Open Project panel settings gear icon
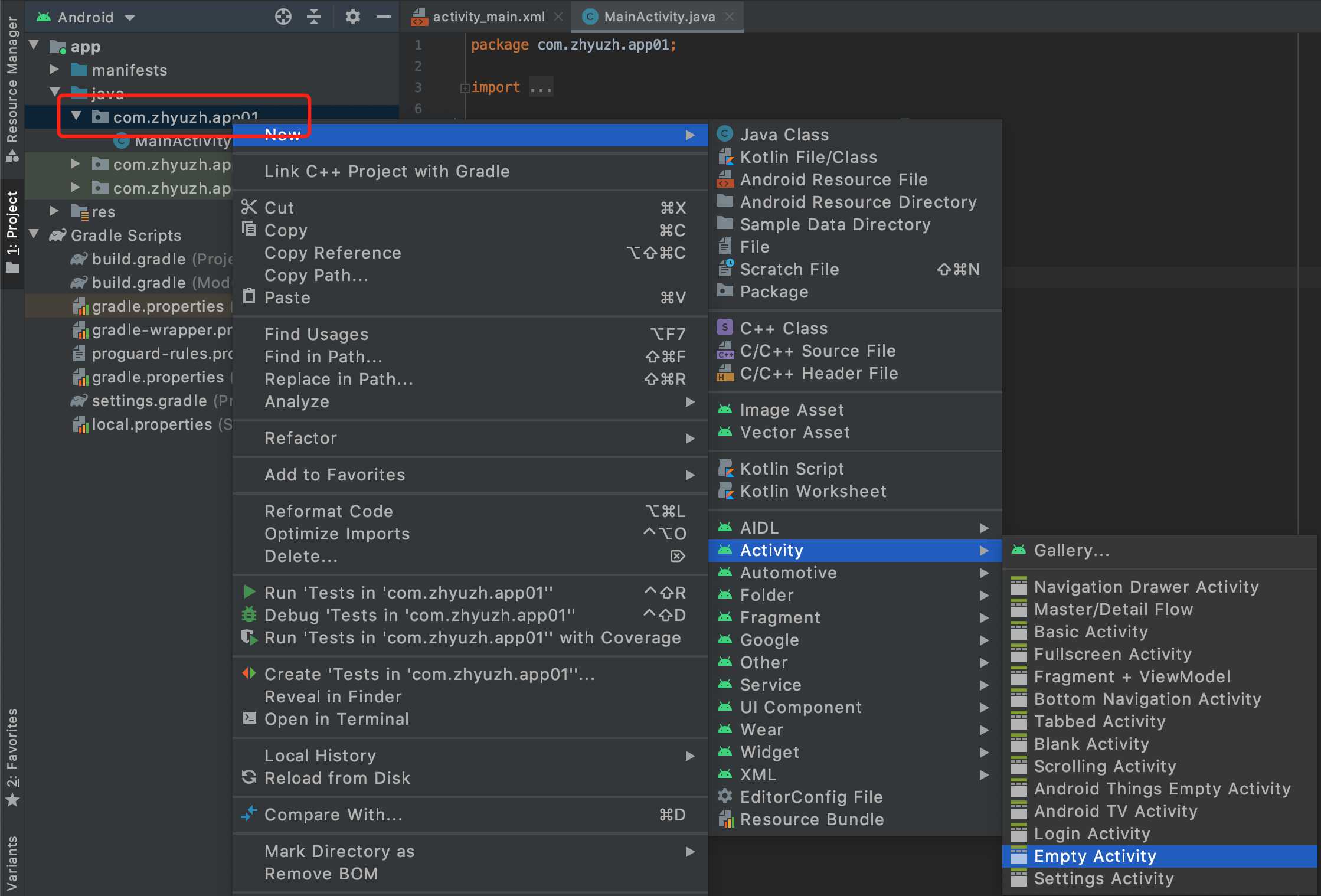This screenshot has height=896, width=1321. click(352, 17)
